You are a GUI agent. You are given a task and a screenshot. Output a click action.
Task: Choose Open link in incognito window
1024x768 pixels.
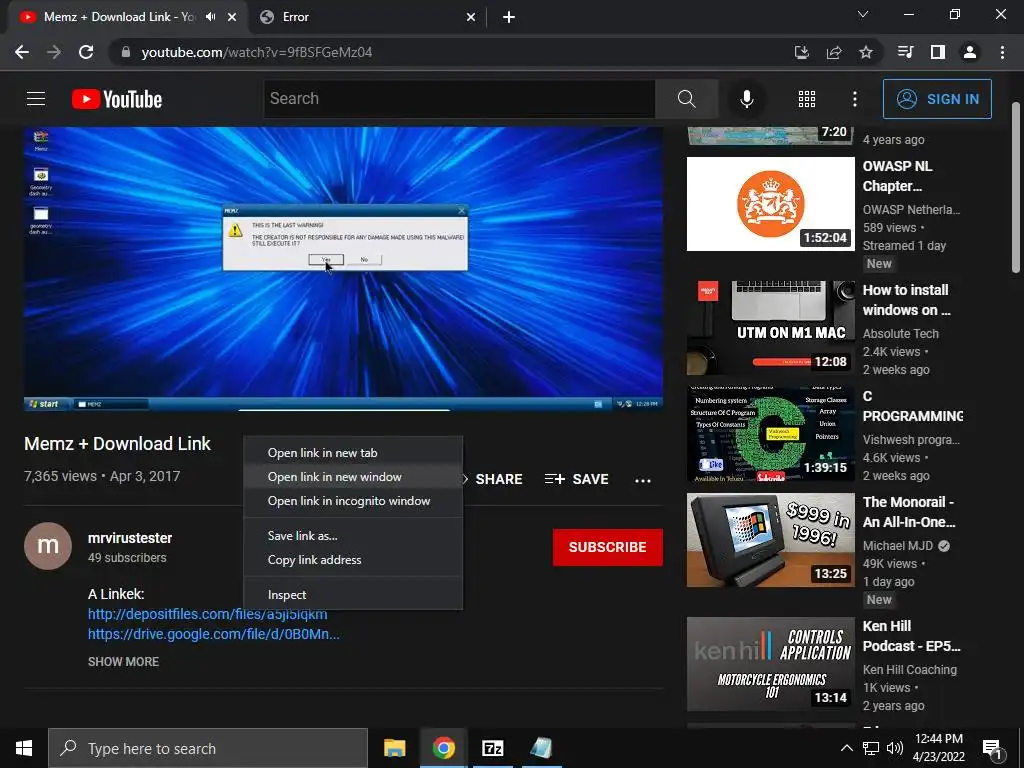coord(353,502)
